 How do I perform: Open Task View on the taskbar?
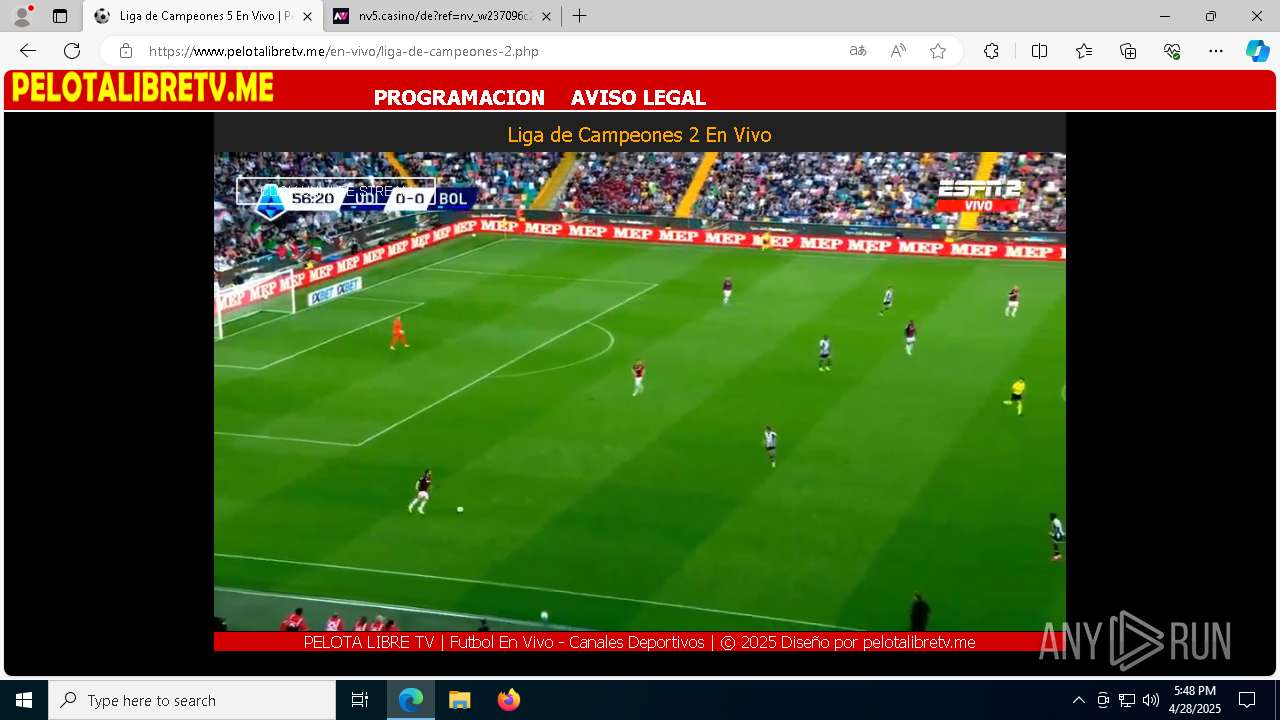coord(360,700)
